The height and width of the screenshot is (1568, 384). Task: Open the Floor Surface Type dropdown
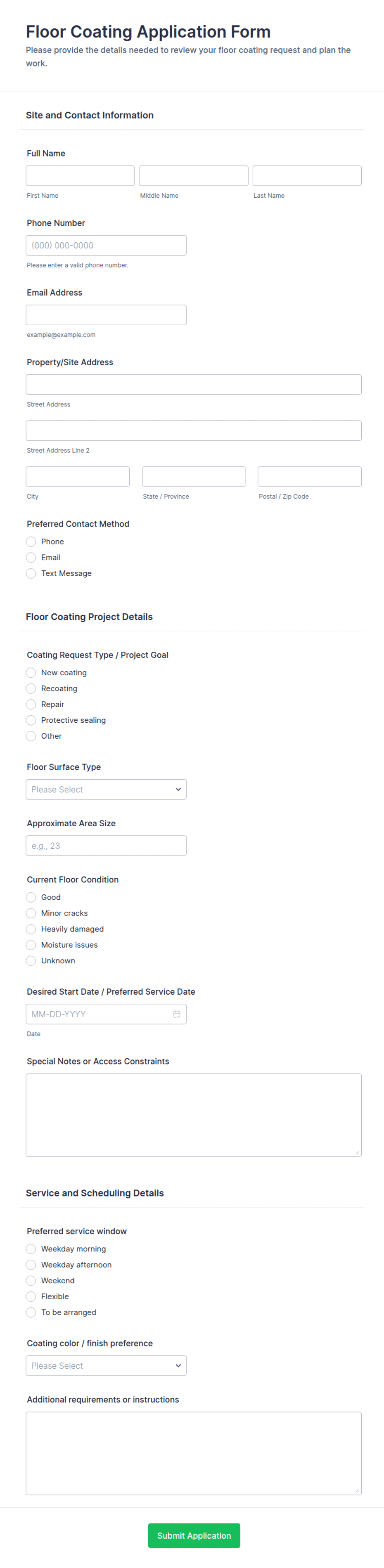(x=106, y=790)
